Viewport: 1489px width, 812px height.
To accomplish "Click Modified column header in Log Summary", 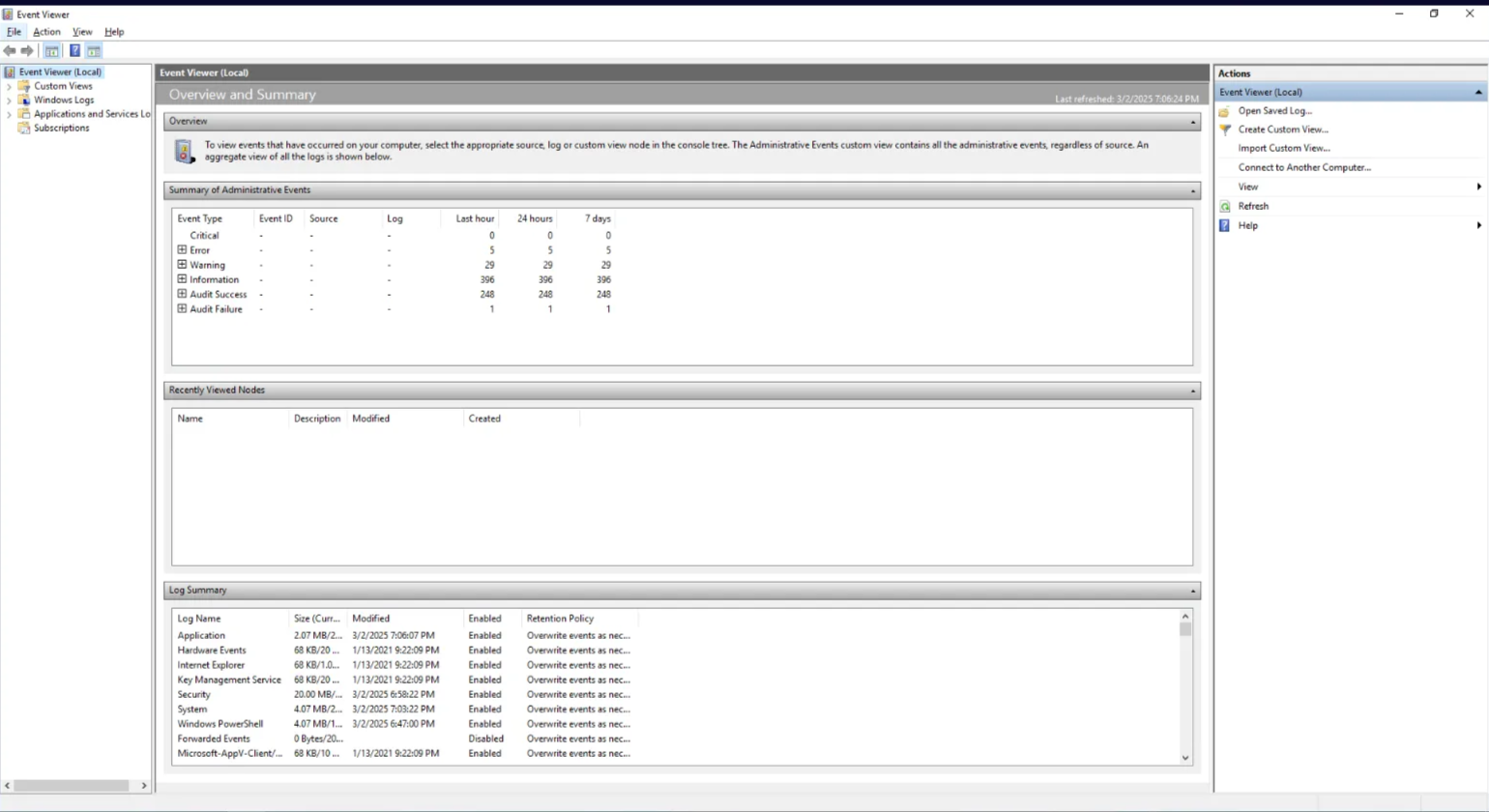I will pyautogui.click(x=405, y=619).
